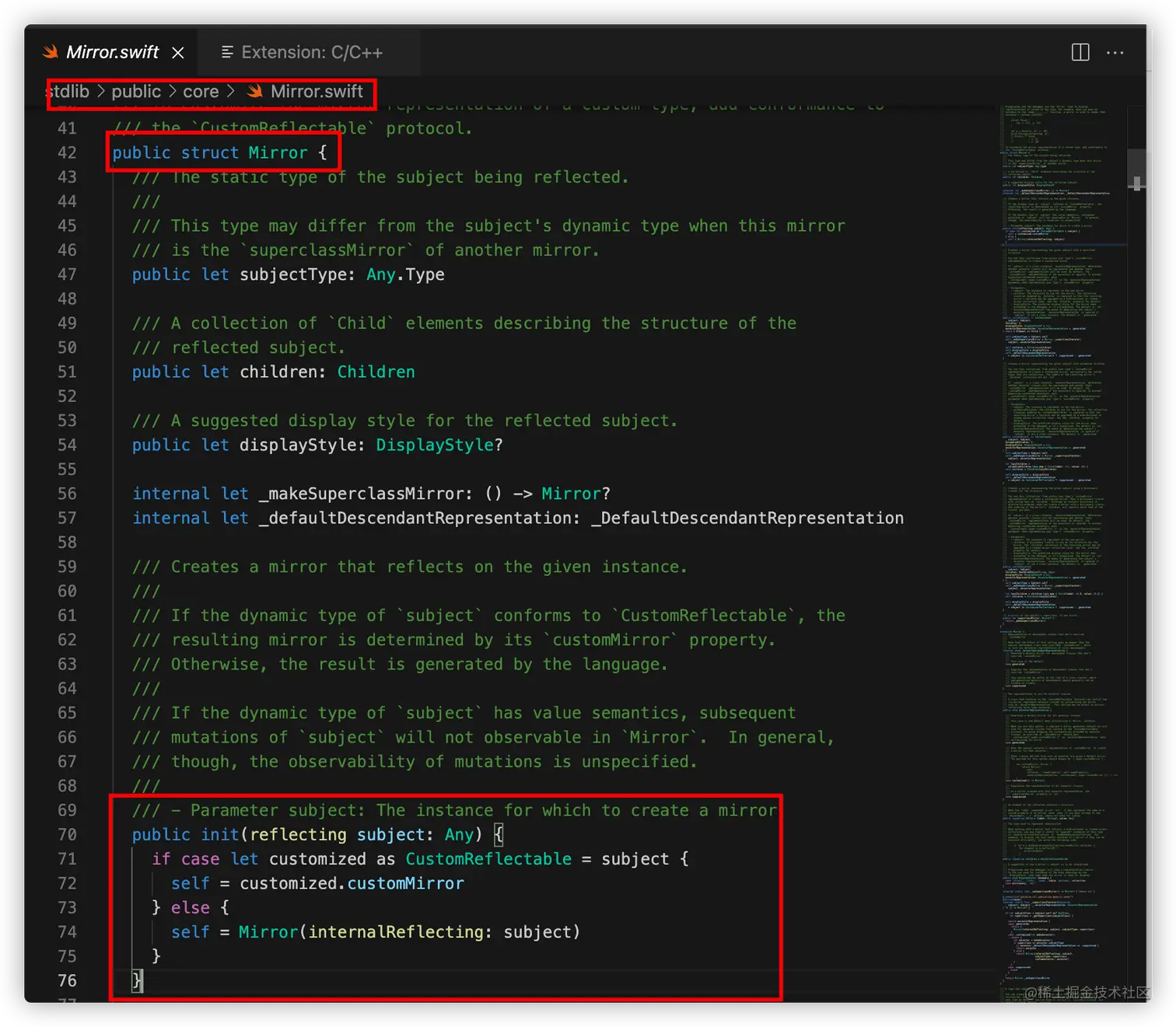Place cursor on 'subjectType' property

click(293, 274)
